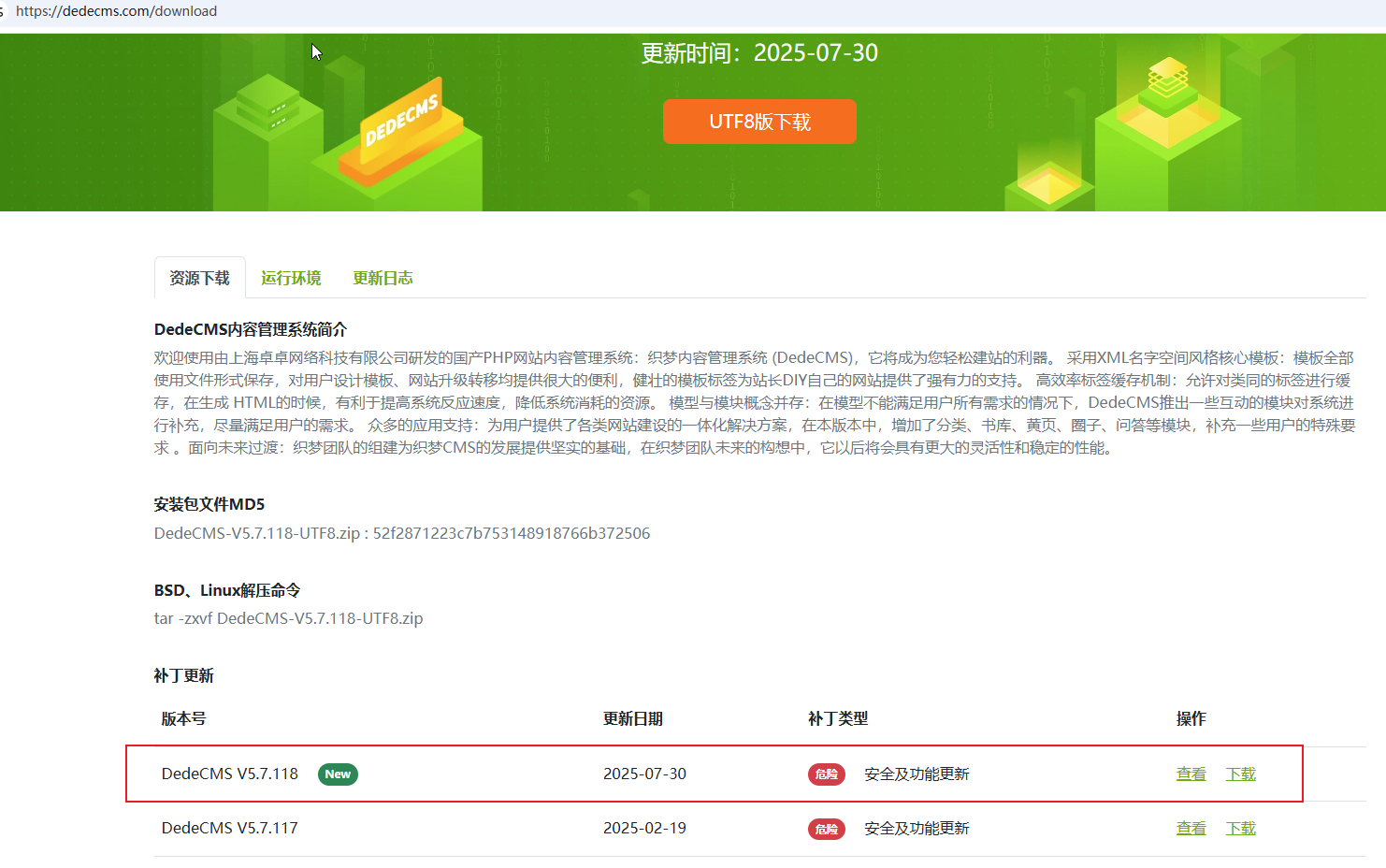The height and width of the screenshot is (868, 1386).
Task: Click the BSD、Linux解压命令 heading
Action: click(227, 590)
